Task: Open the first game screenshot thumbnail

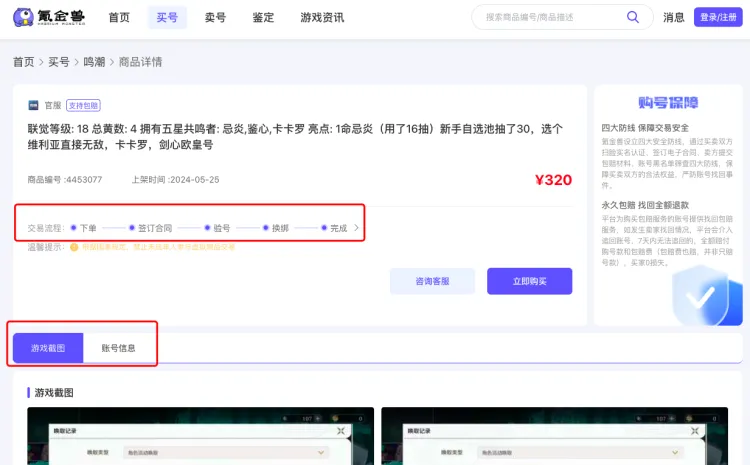Action: [x=200, y=436]
